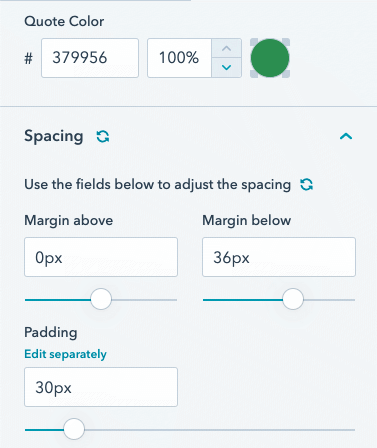
Task: Click unfilled track of Padding slider
Action: [x=220, y=430]
